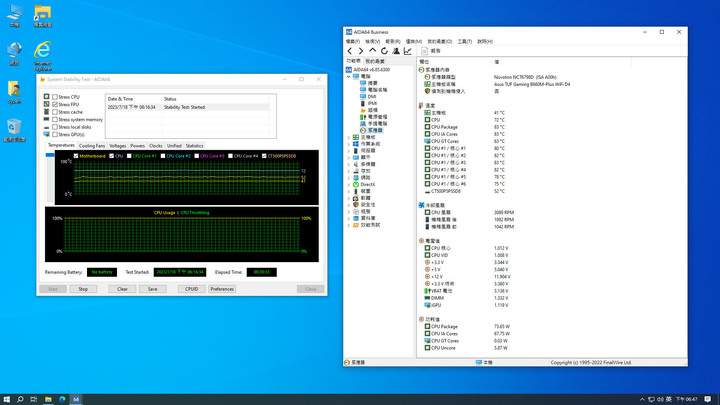Toggle Motherboard temperature graph checkbox
The height and width of the screenshot is (405, 720).
pos(76,156)
